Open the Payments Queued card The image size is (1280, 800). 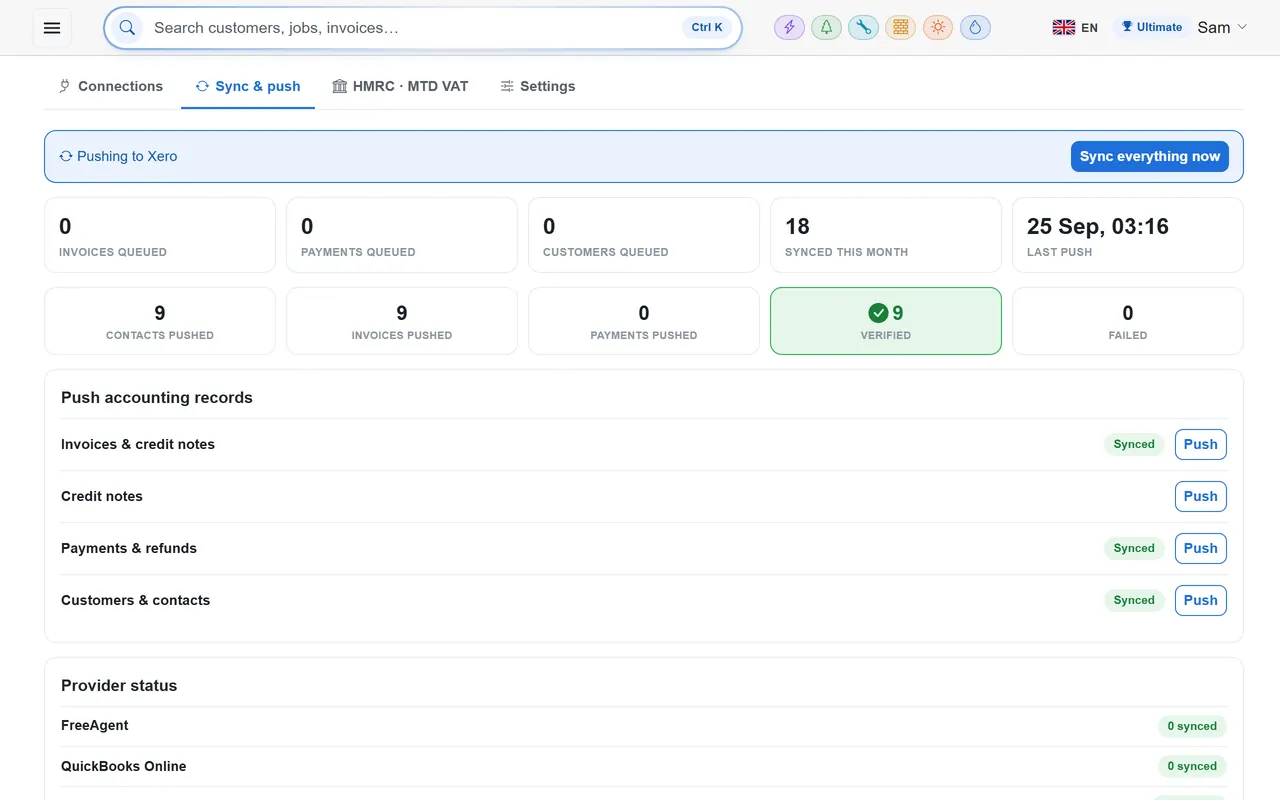click(x=402, y=235)
